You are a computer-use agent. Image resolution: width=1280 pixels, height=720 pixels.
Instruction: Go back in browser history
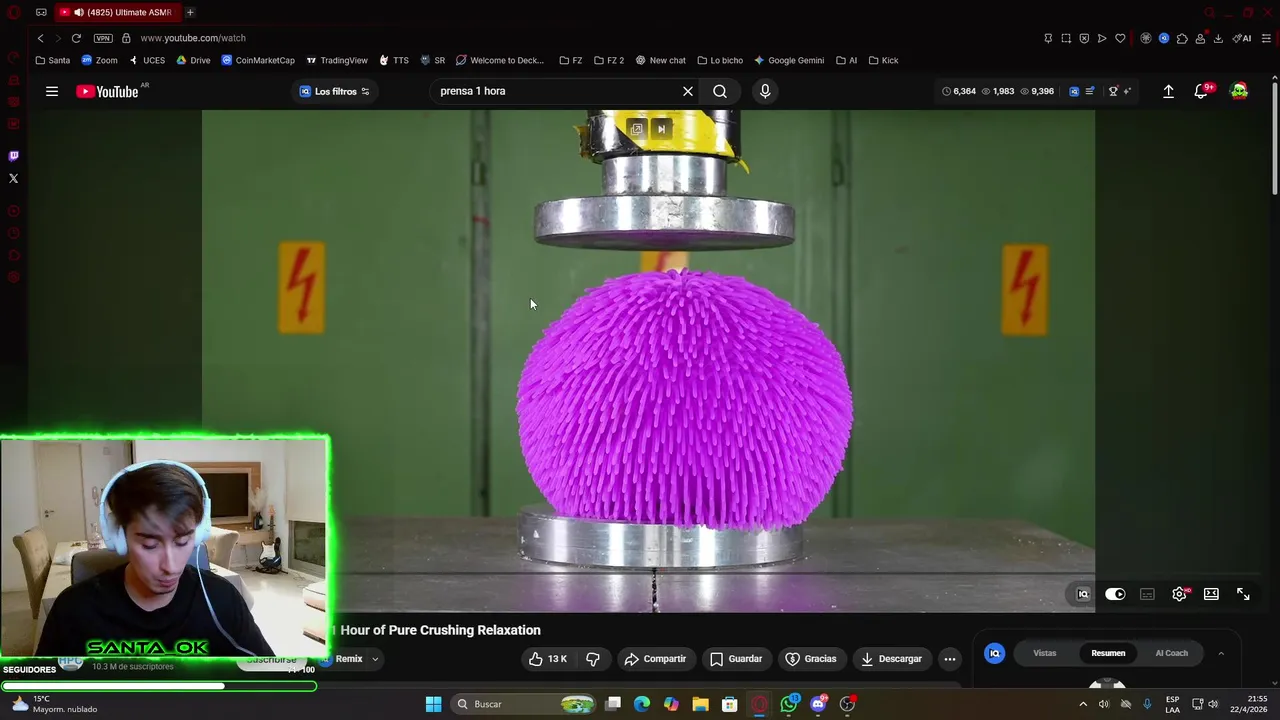click(x=40, y=38)
